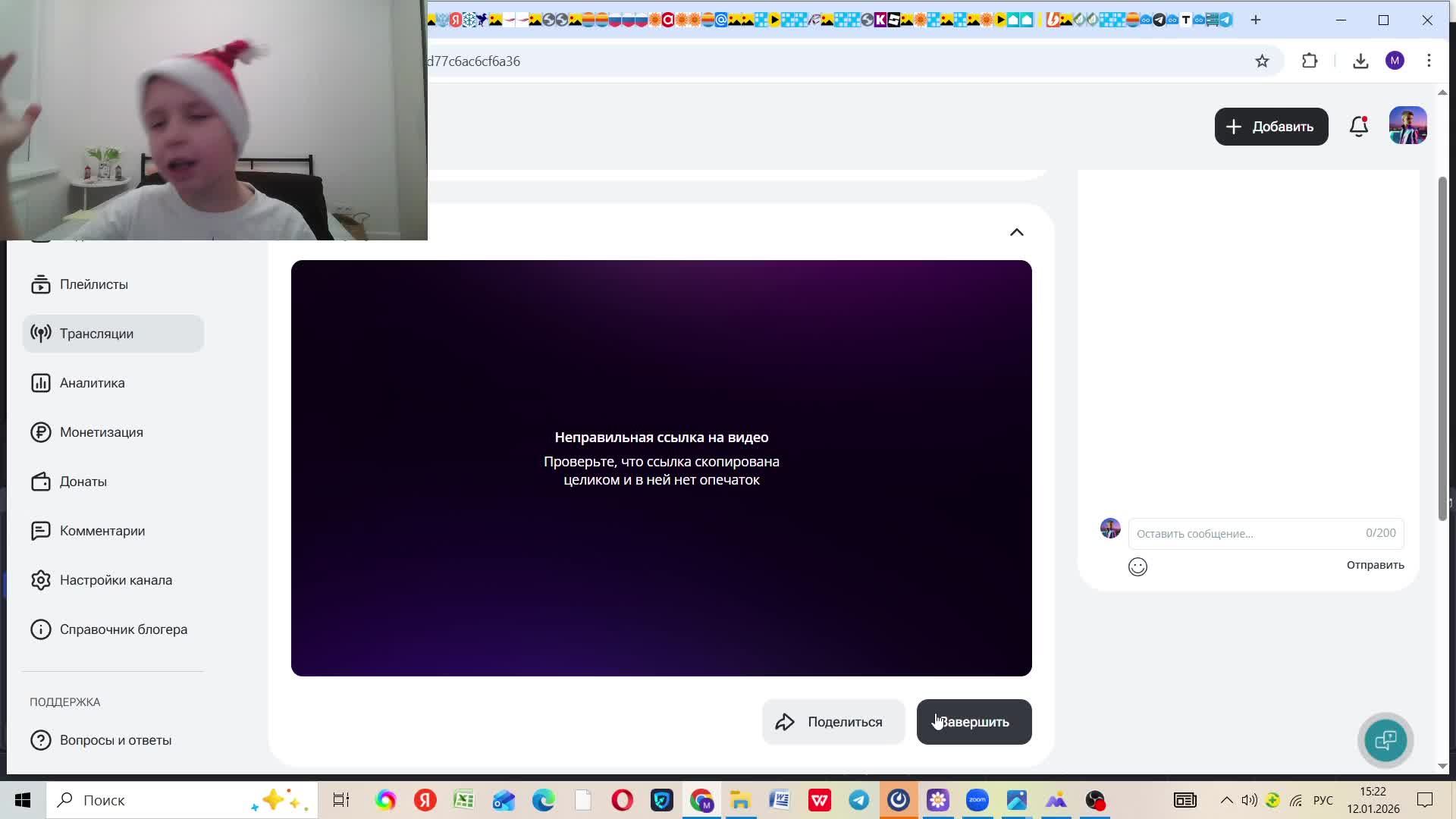Image resolution: width=1456 pixels, height=819 pixels.
Task: Open Настройки канала section
Action: point(116,580)
